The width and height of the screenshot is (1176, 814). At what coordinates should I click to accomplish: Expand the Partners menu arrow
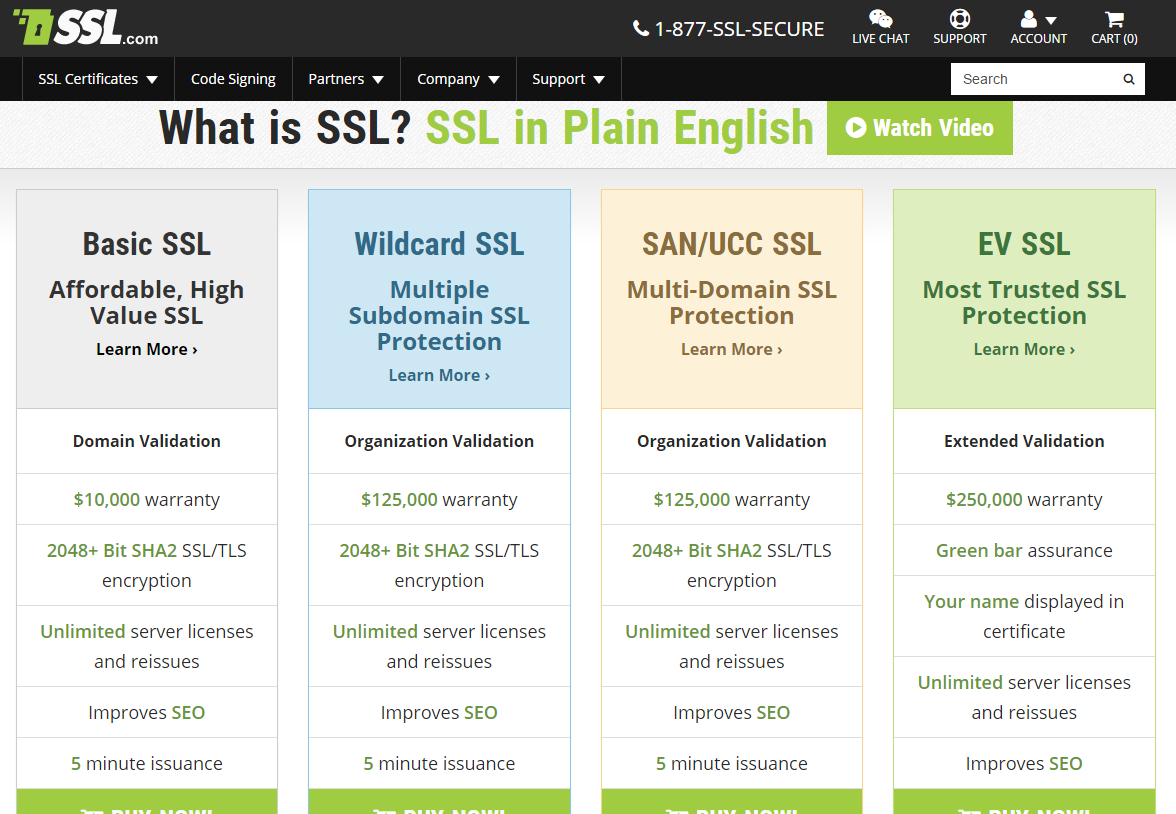(378, 80)
